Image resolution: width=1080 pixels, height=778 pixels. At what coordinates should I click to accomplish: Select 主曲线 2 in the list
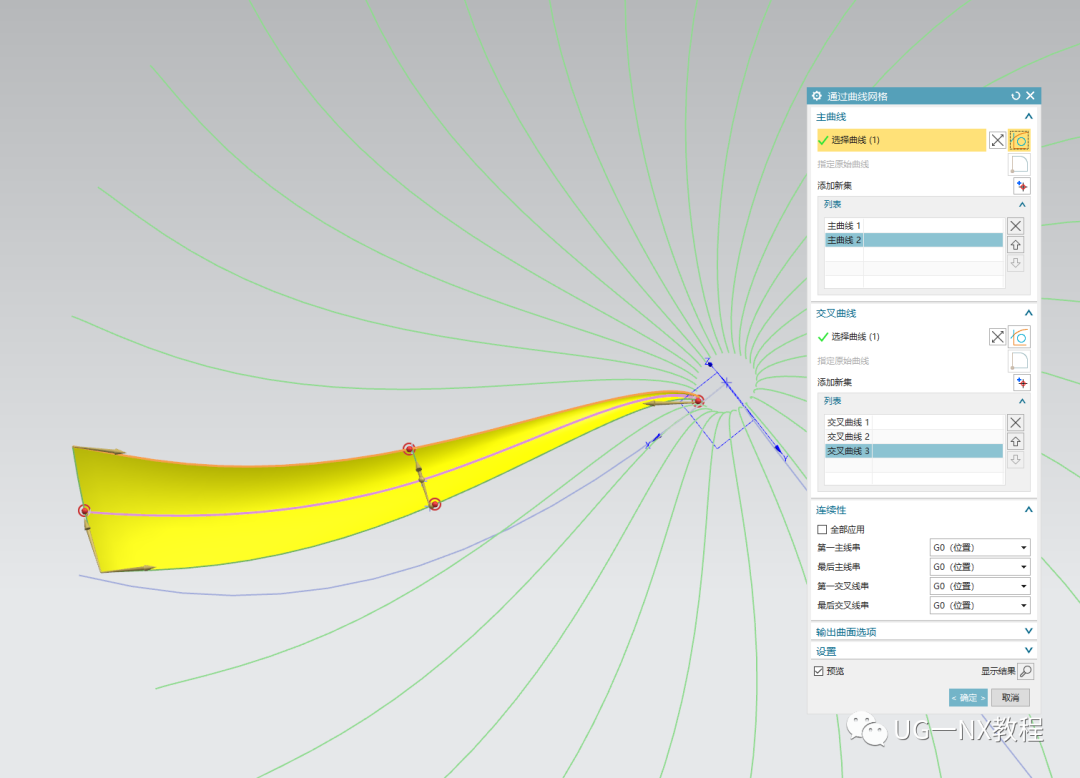point(913,240)
